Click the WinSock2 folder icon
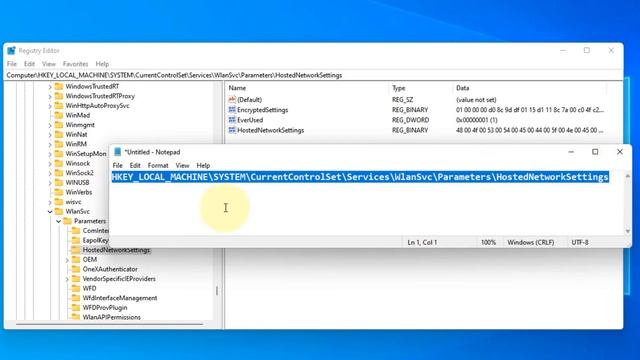 coord(59,173)
